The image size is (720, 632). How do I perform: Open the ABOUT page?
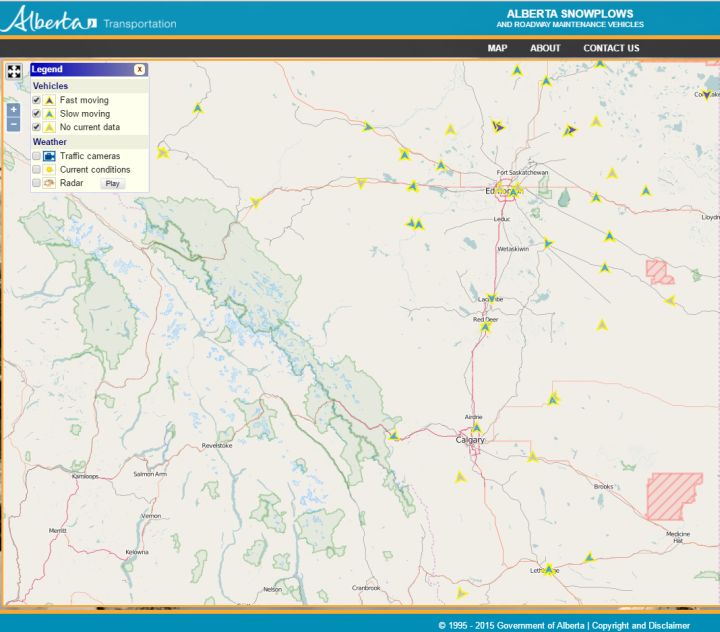point(545,48)
